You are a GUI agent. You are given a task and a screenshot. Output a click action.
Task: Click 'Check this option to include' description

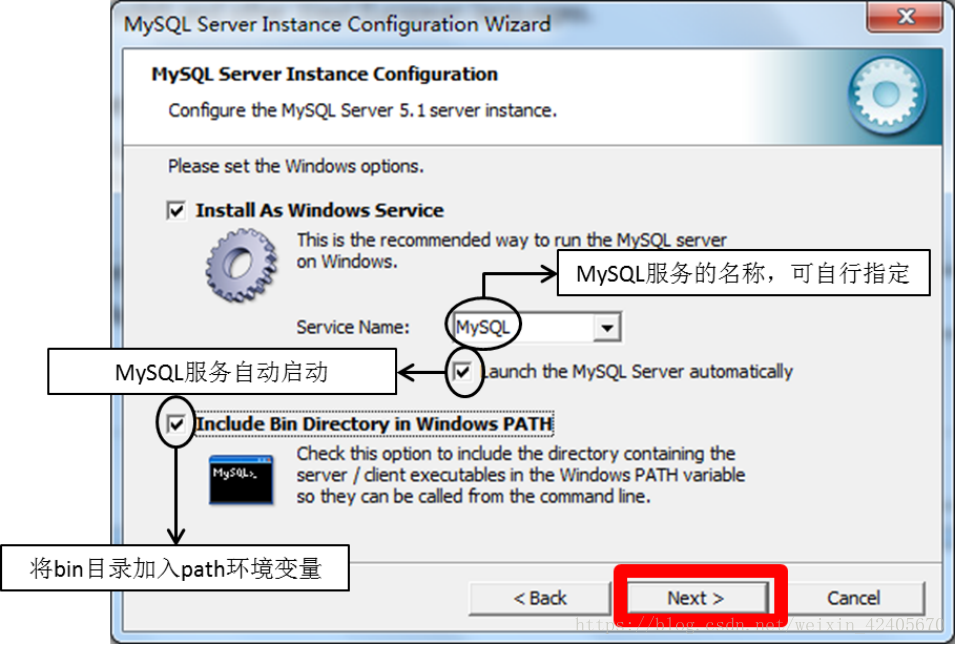coord(521,475)
